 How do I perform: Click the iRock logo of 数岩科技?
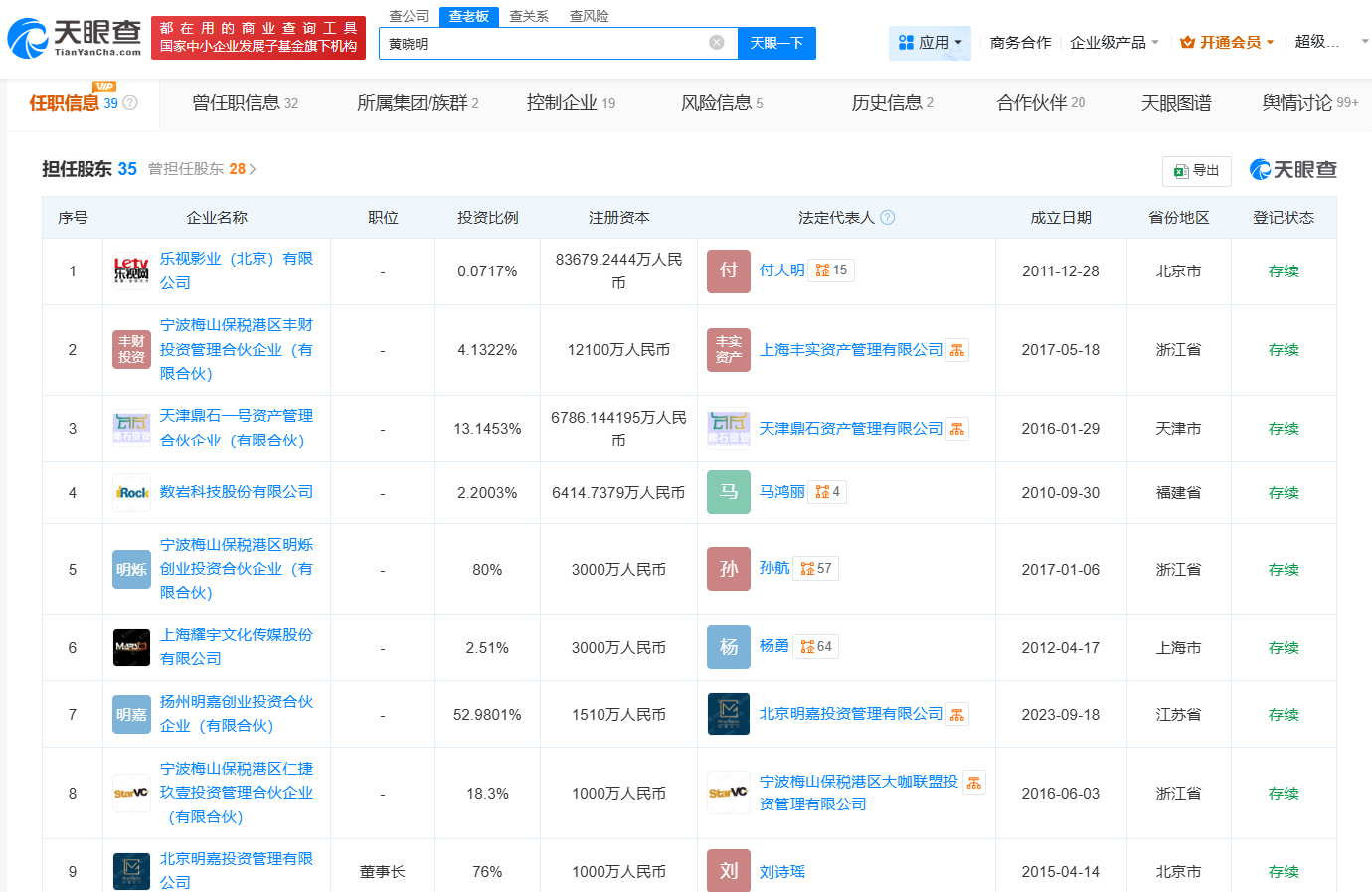click(x=131, y=491)
